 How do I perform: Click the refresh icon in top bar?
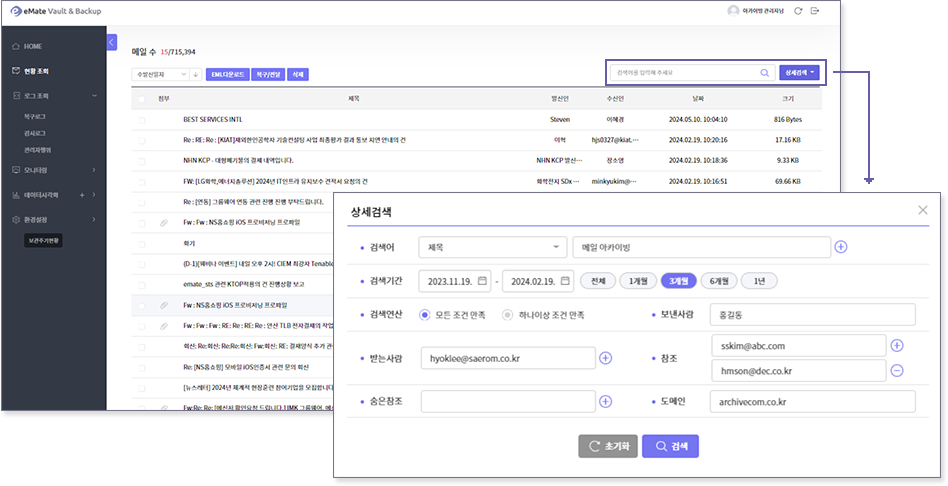click(x=798, y=11)
